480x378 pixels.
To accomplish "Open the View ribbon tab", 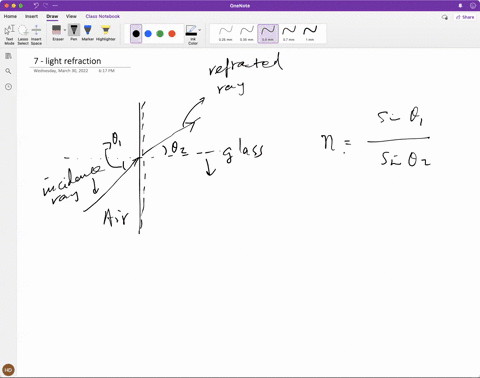I will 71,16.
